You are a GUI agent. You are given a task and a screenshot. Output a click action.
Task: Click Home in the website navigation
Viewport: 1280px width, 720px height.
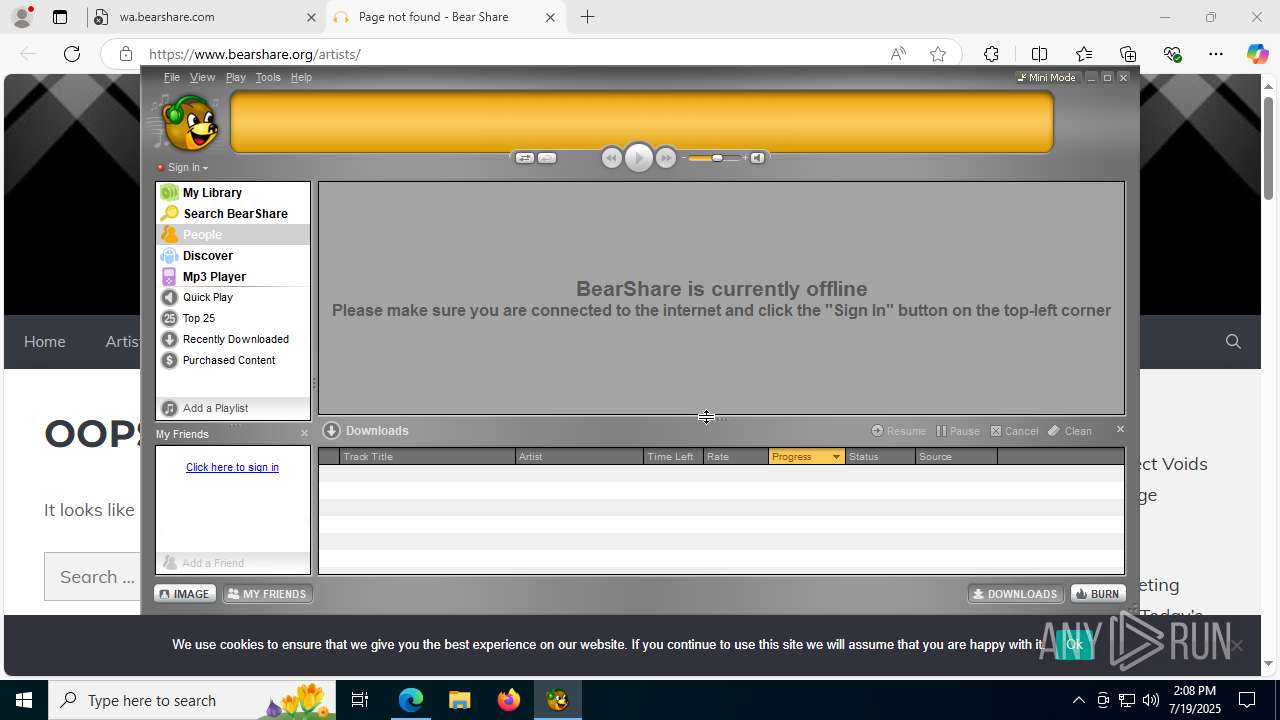click(x=44, y=341)
